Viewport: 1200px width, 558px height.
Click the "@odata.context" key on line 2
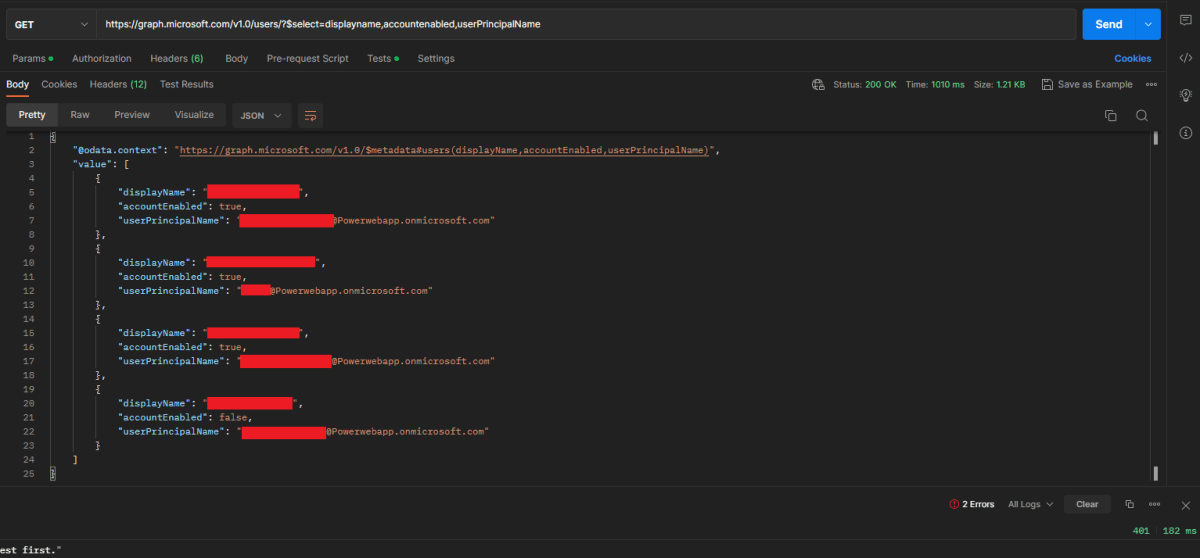point(118,150)
